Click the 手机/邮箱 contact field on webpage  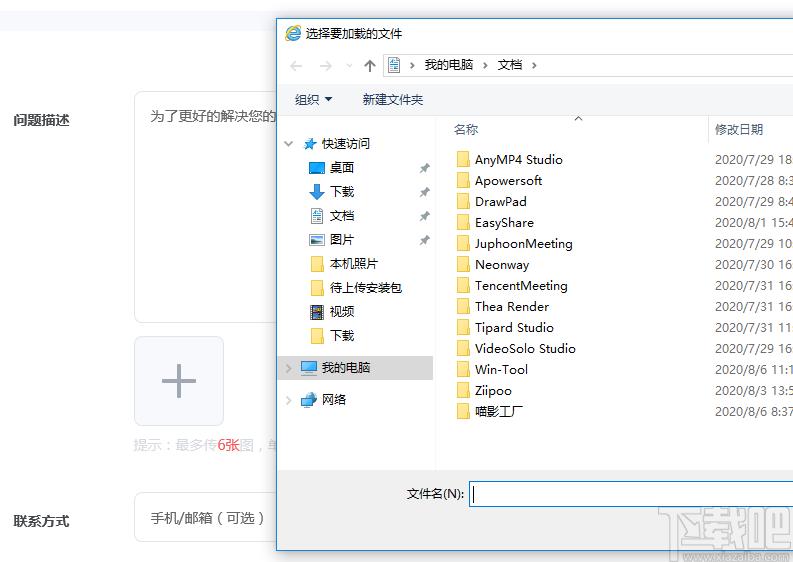[x=205, y=517]
